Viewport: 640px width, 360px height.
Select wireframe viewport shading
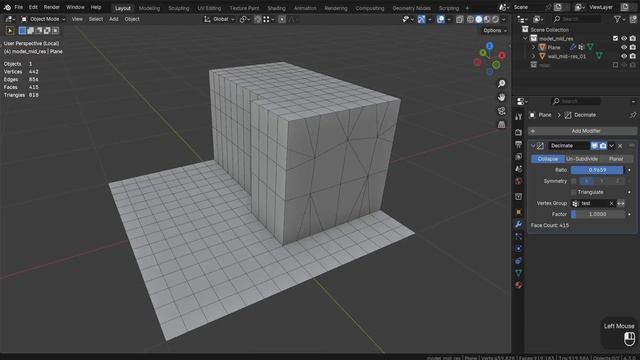click(470, 19)
